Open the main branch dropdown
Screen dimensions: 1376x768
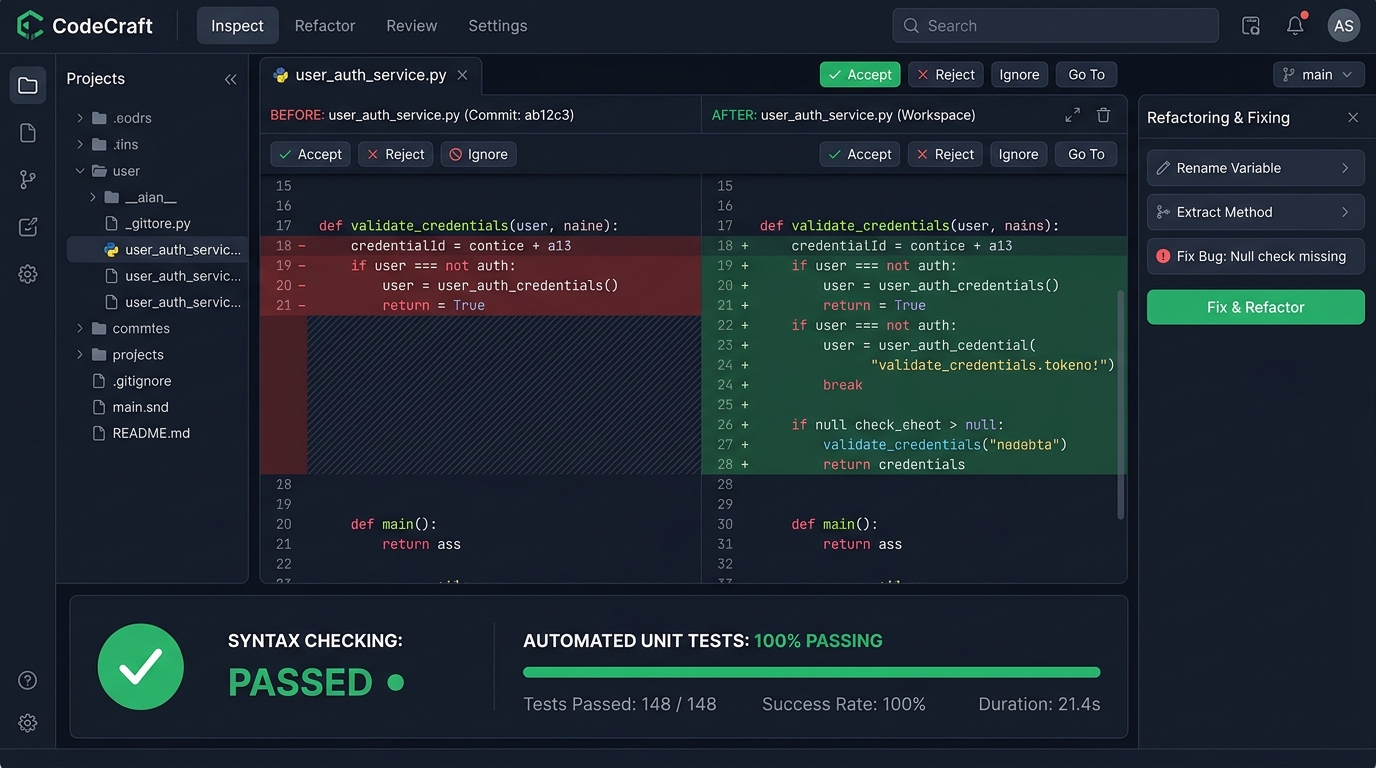coord(1319,75)
